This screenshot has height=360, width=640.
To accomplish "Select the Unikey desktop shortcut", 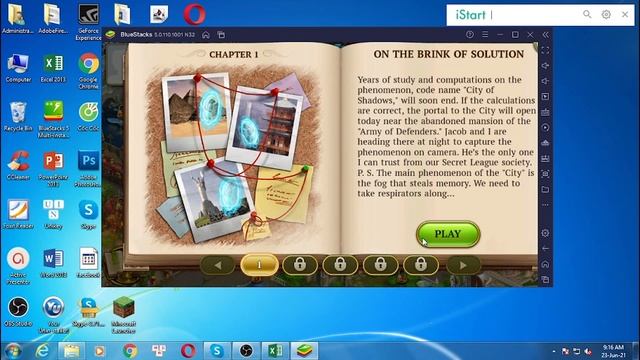I will pos(53,214).
